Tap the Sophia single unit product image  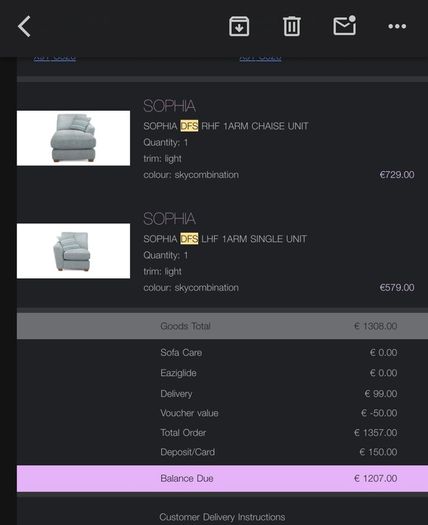click(73, 251)
